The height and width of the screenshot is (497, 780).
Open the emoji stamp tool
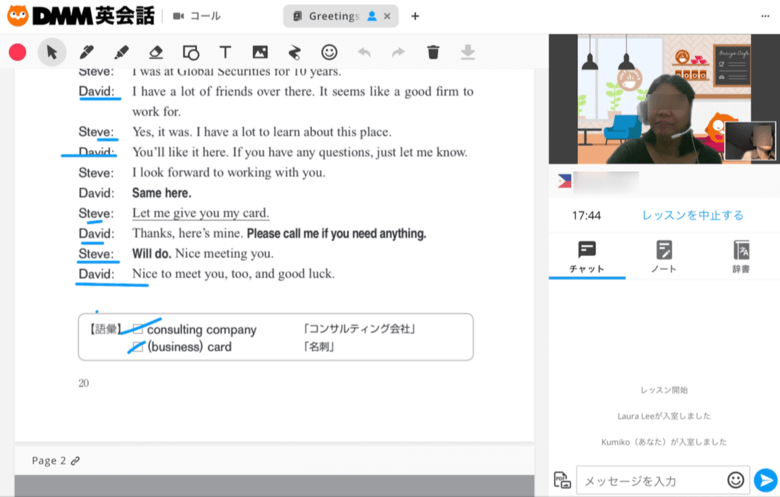(x=329, y=52)
